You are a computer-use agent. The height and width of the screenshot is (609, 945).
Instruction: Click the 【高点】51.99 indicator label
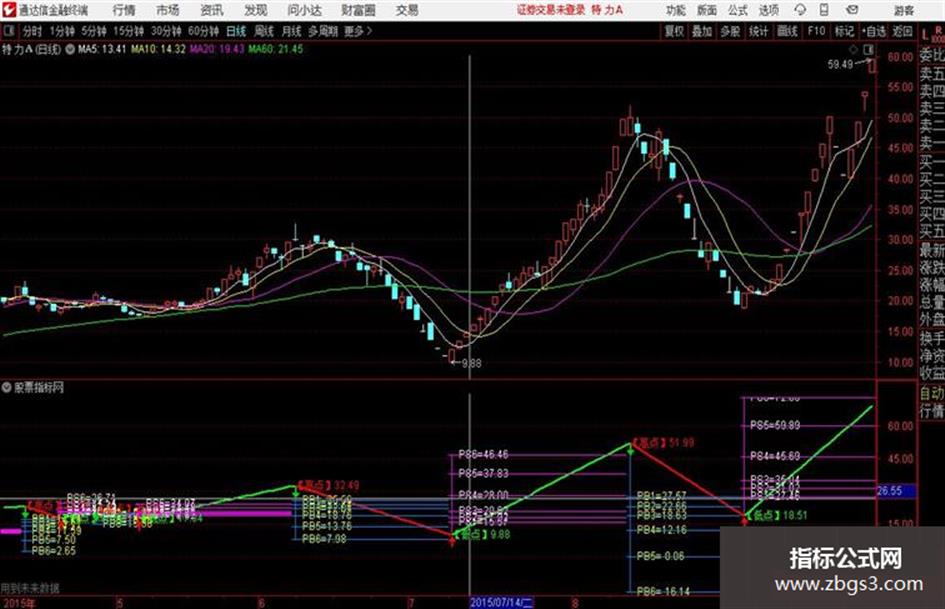664,443
